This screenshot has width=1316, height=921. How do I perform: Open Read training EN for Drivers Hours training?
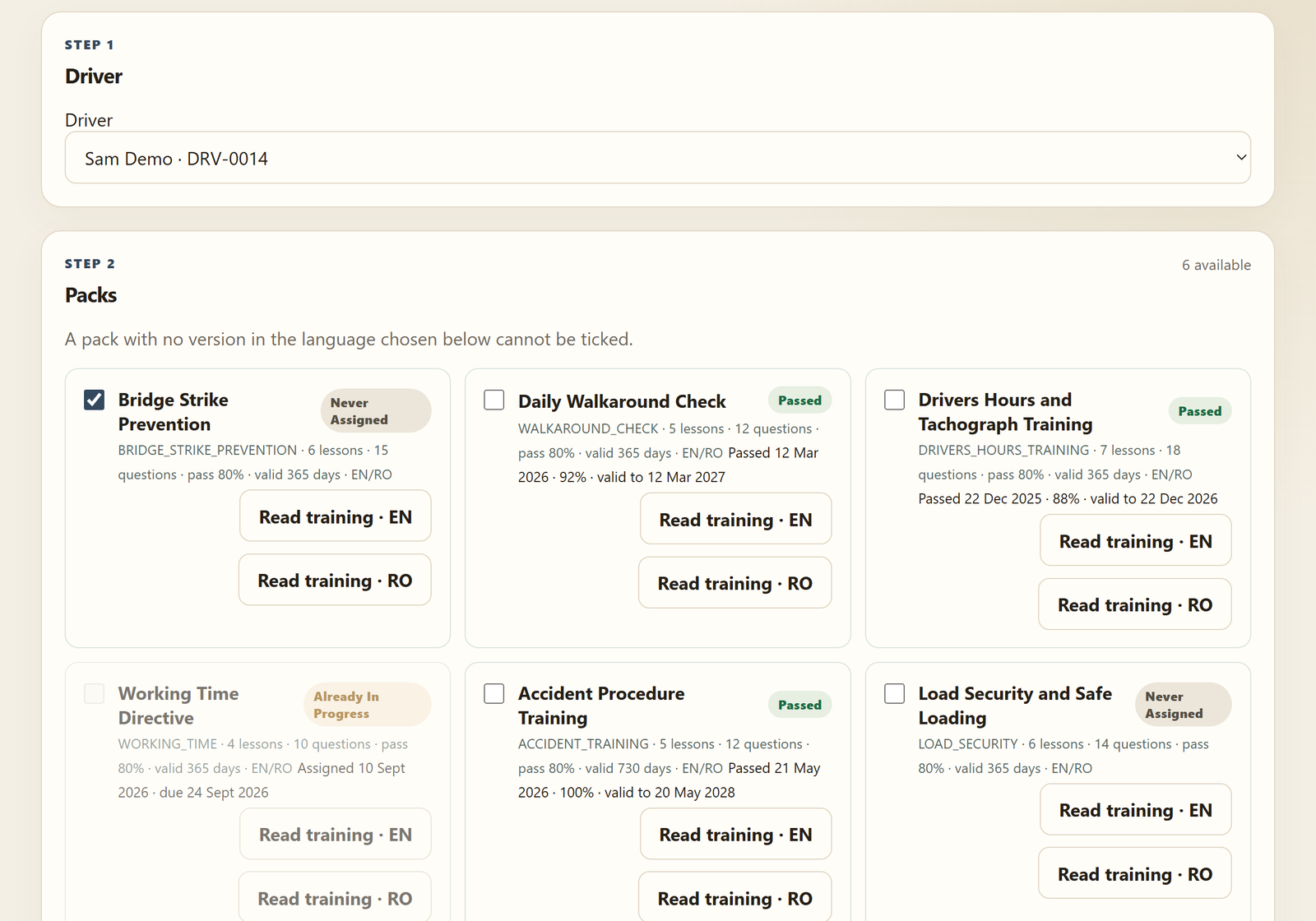(x=1136, y=541)
